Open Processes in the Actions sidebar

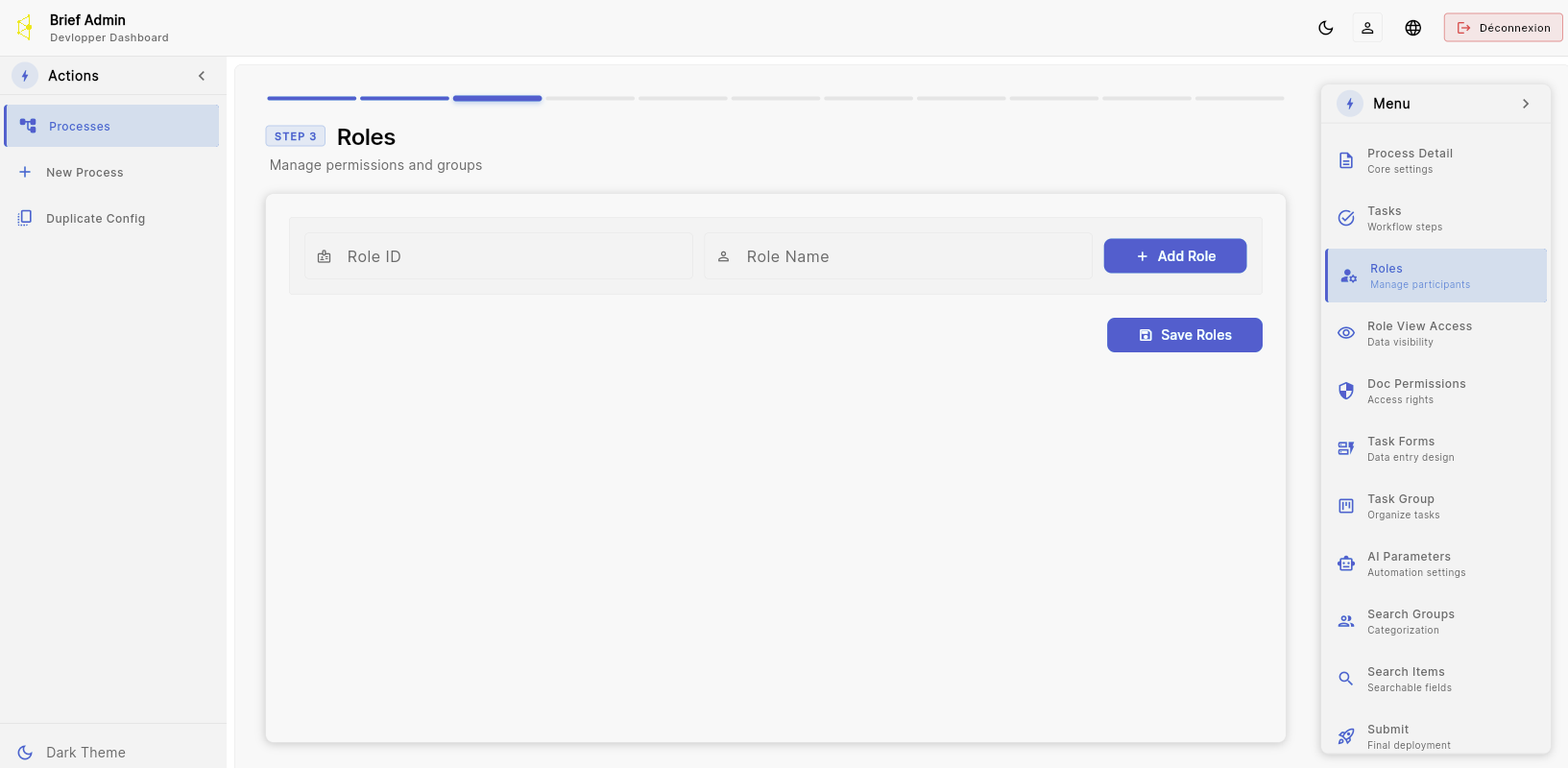(x=112, y=126)
